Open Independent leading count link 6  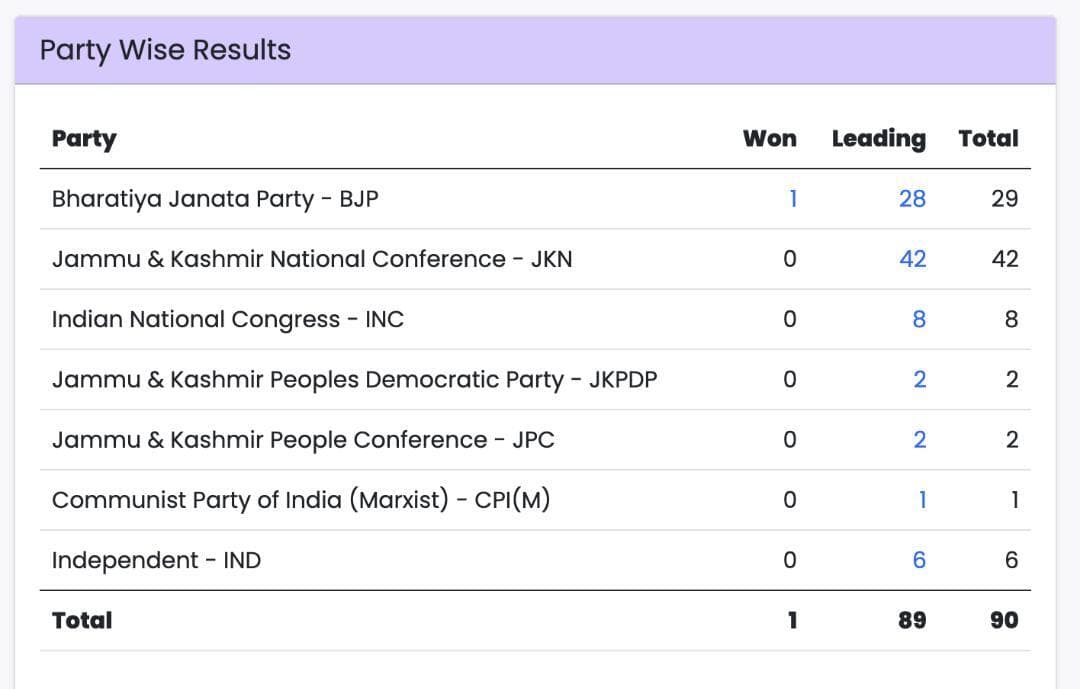[919, 560]
